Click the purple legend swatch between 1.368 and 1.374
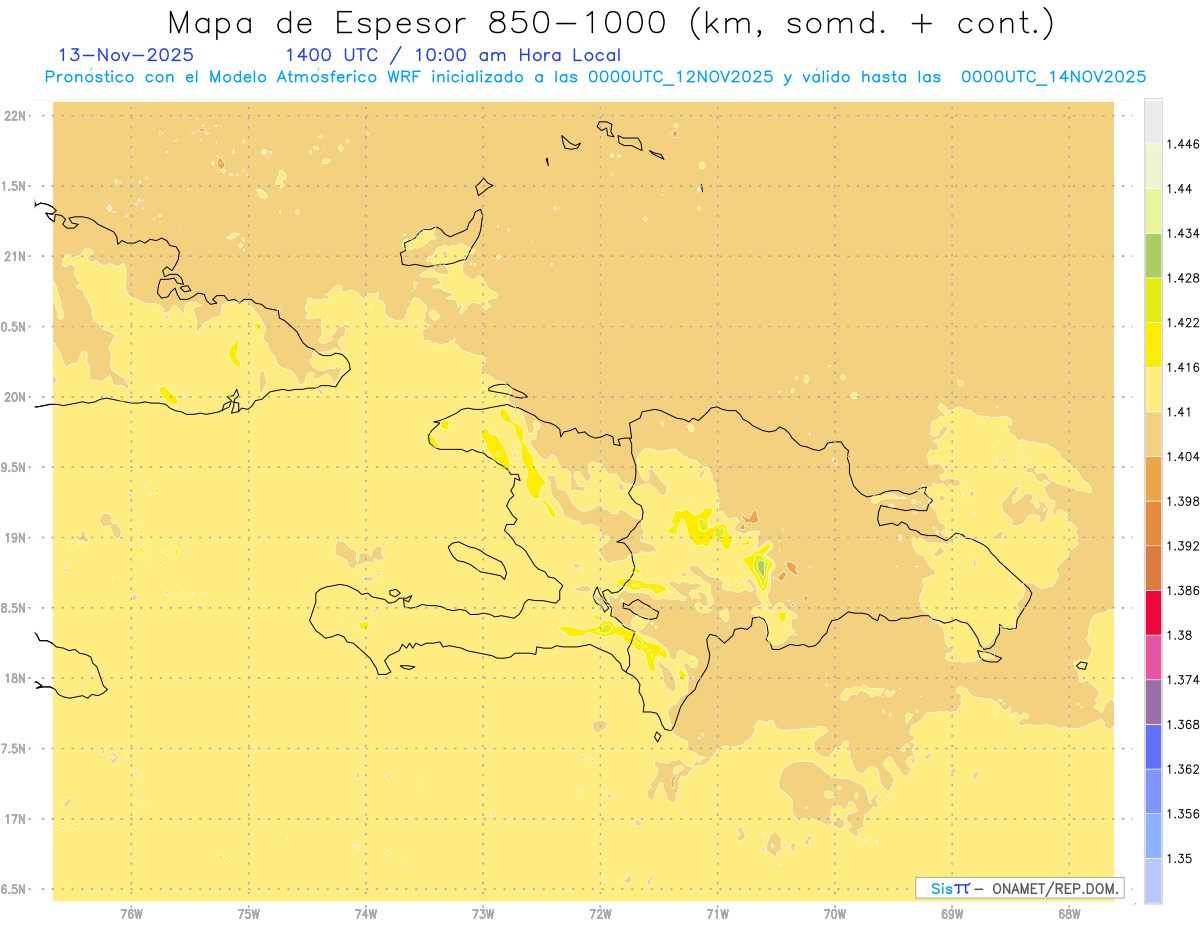1200x927 pixels. click(x=1153, y=702)
